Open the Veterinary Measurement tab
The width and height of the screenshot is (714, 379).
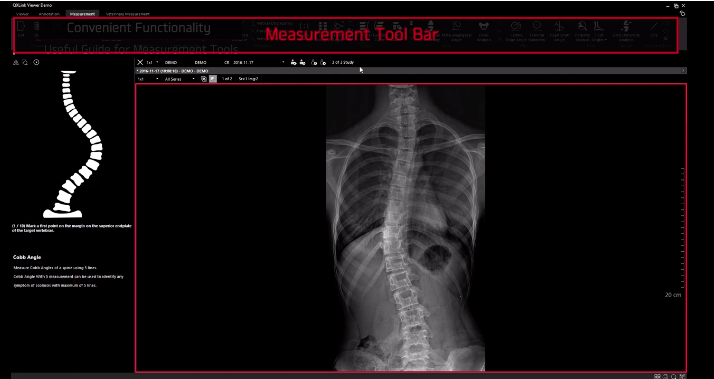pos(128,14)
